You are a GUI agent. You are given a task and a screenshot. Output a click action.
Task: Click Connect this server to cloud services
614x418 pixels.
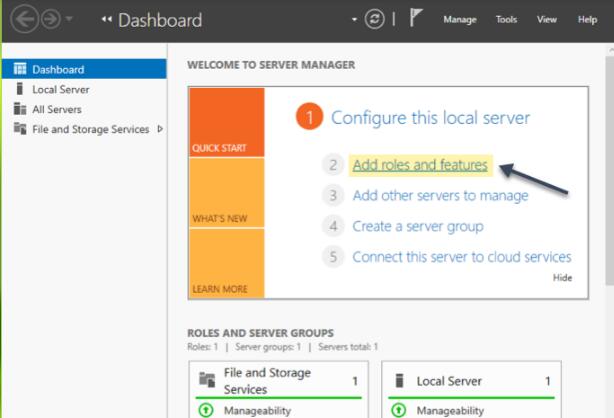(x=462, y=257)
